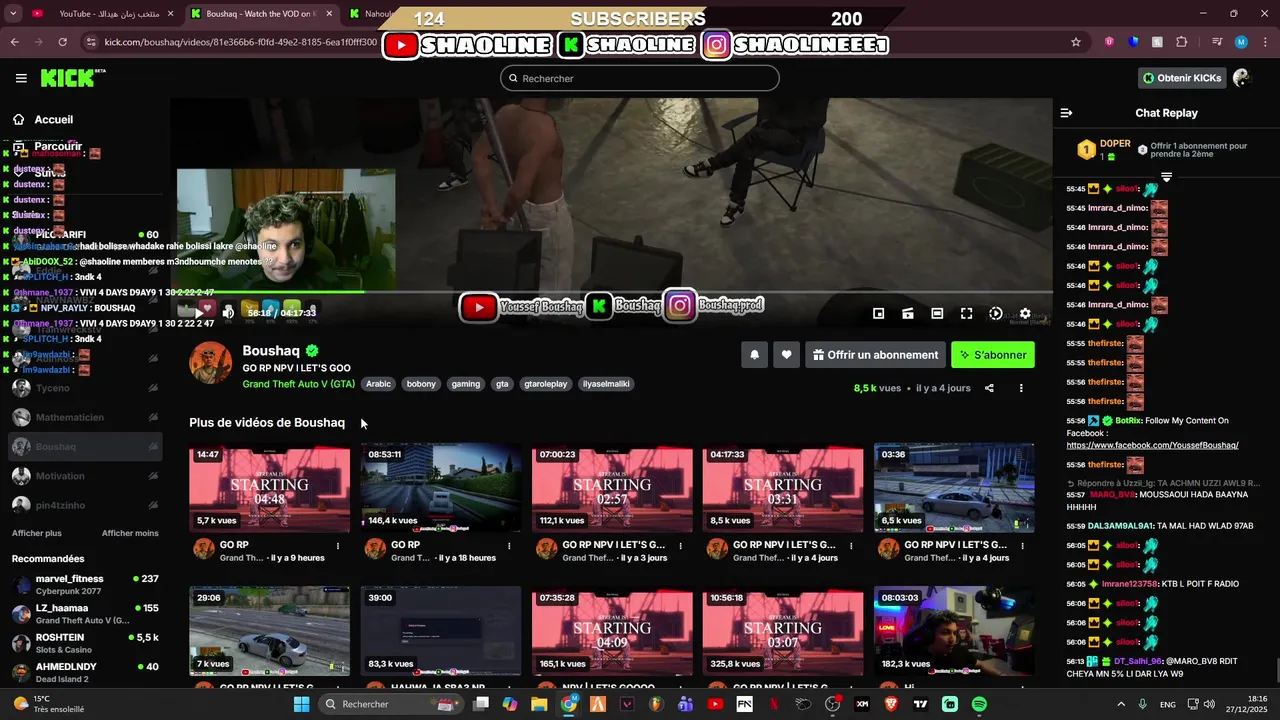This screenshot has width=1280, height=720.
Task: Open the YouTube app in taskbar
Action: click(x=715, y=704)
